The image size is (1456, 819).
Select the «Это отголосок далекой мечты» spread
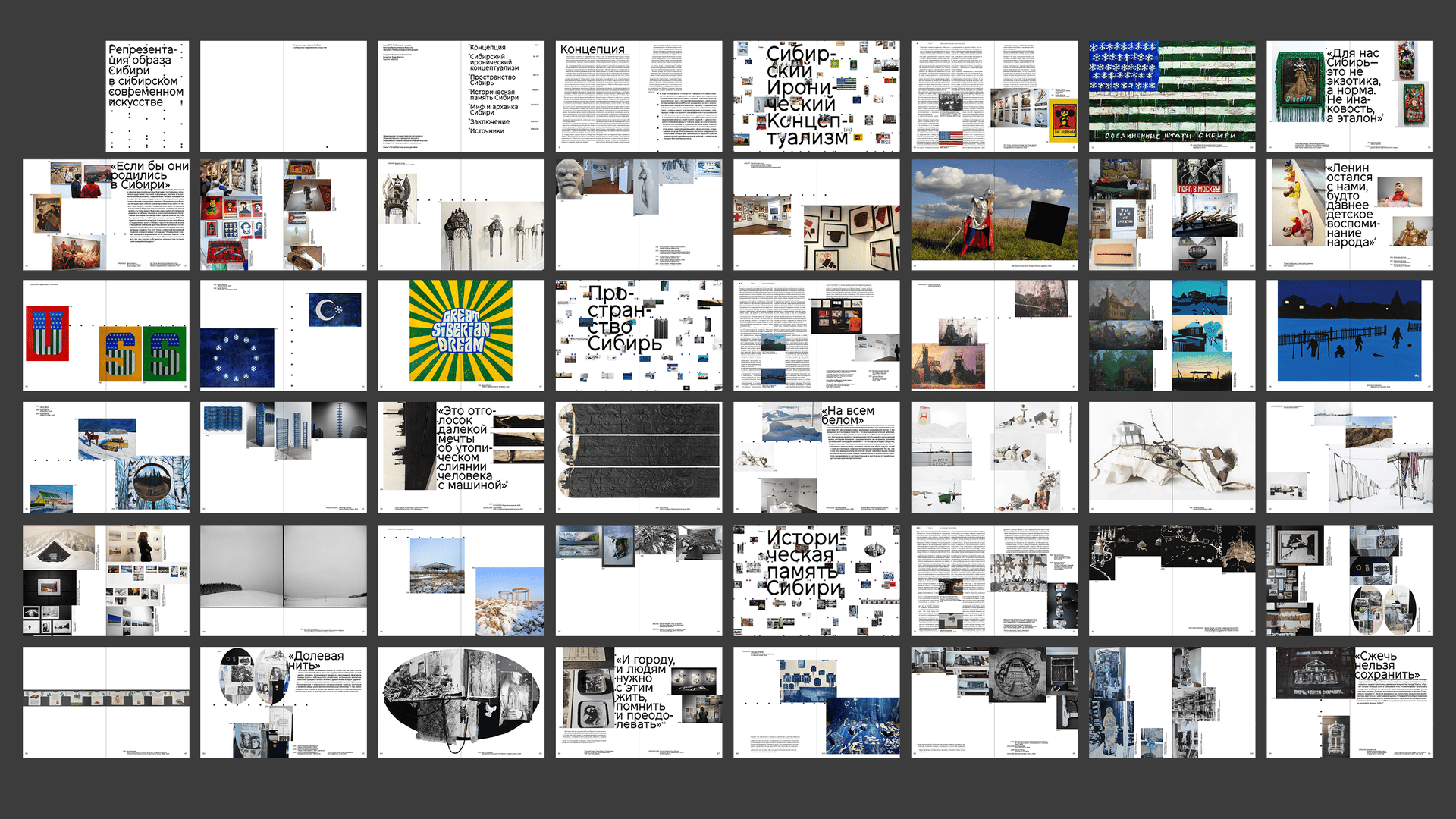point(461,457)
